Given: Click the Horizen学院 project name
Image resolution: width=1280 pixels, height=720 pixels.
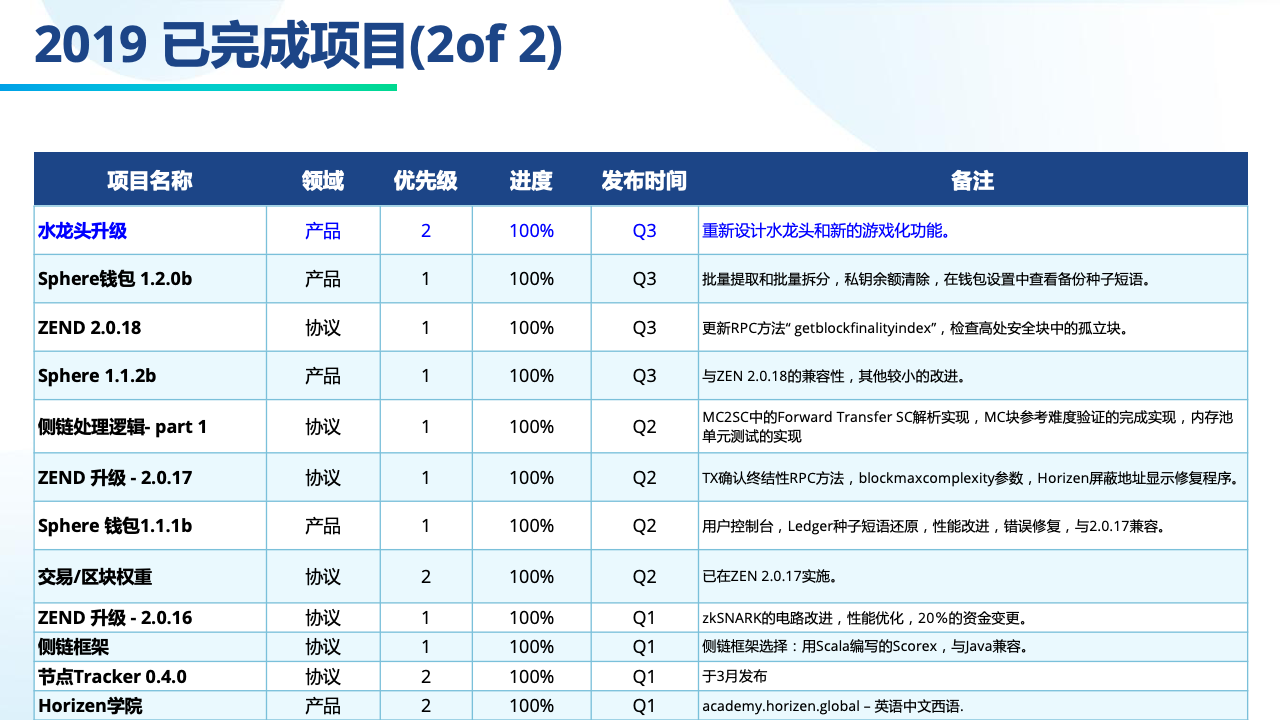Looking at the screenshot, I should pyautogui.click(x=90, y=706).
